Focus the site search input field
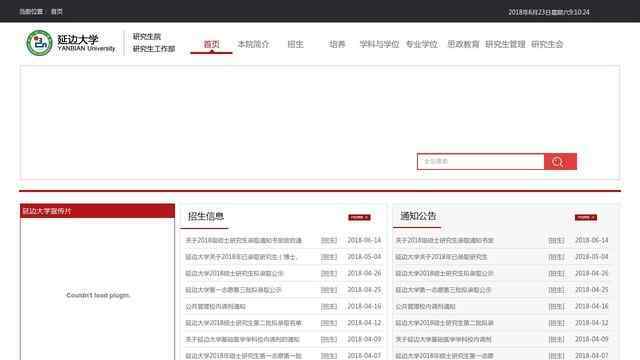This screenshot has height=360, width=640. [x=480, y=162]
